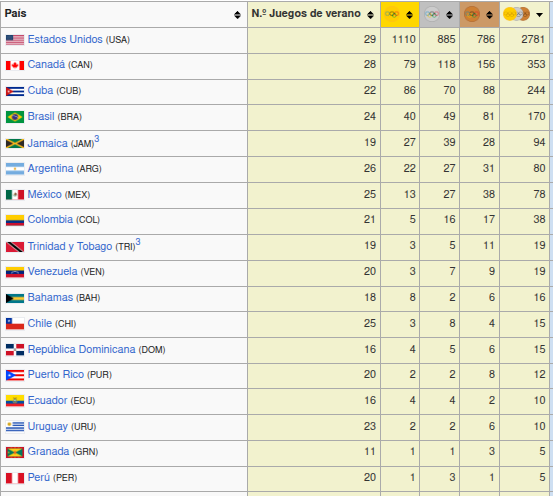The height and width of the screenshot is (496, 553).
Task: Open the México link
Action: [x=44, y=194]
